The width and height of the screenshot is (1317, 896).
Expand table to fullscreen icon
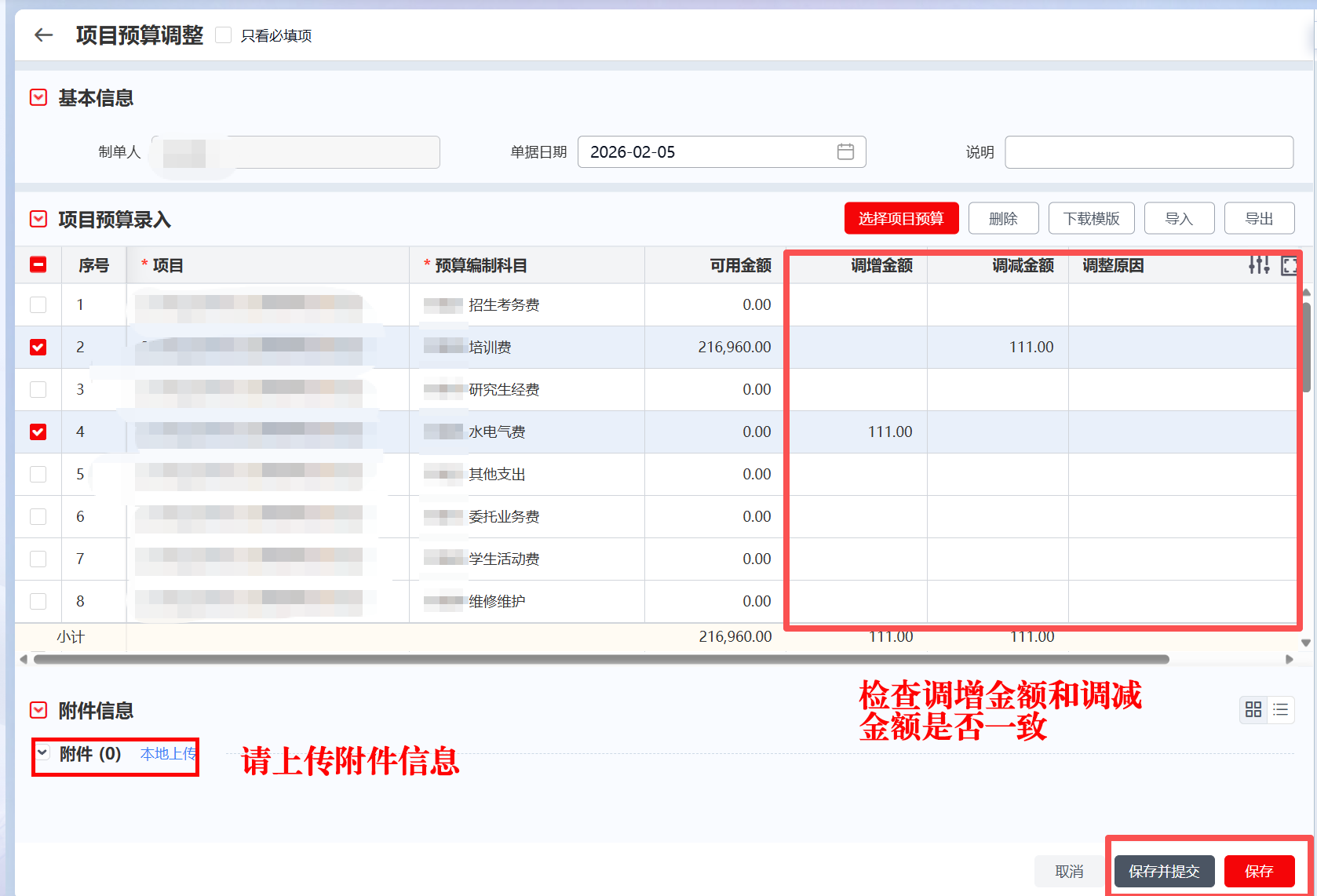pos(1288,266)
